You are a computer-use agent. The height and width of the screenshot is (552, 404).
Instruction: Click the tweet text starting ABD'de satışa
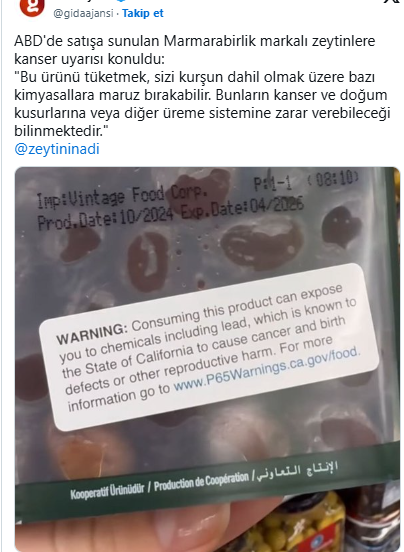tap(195, 50)
